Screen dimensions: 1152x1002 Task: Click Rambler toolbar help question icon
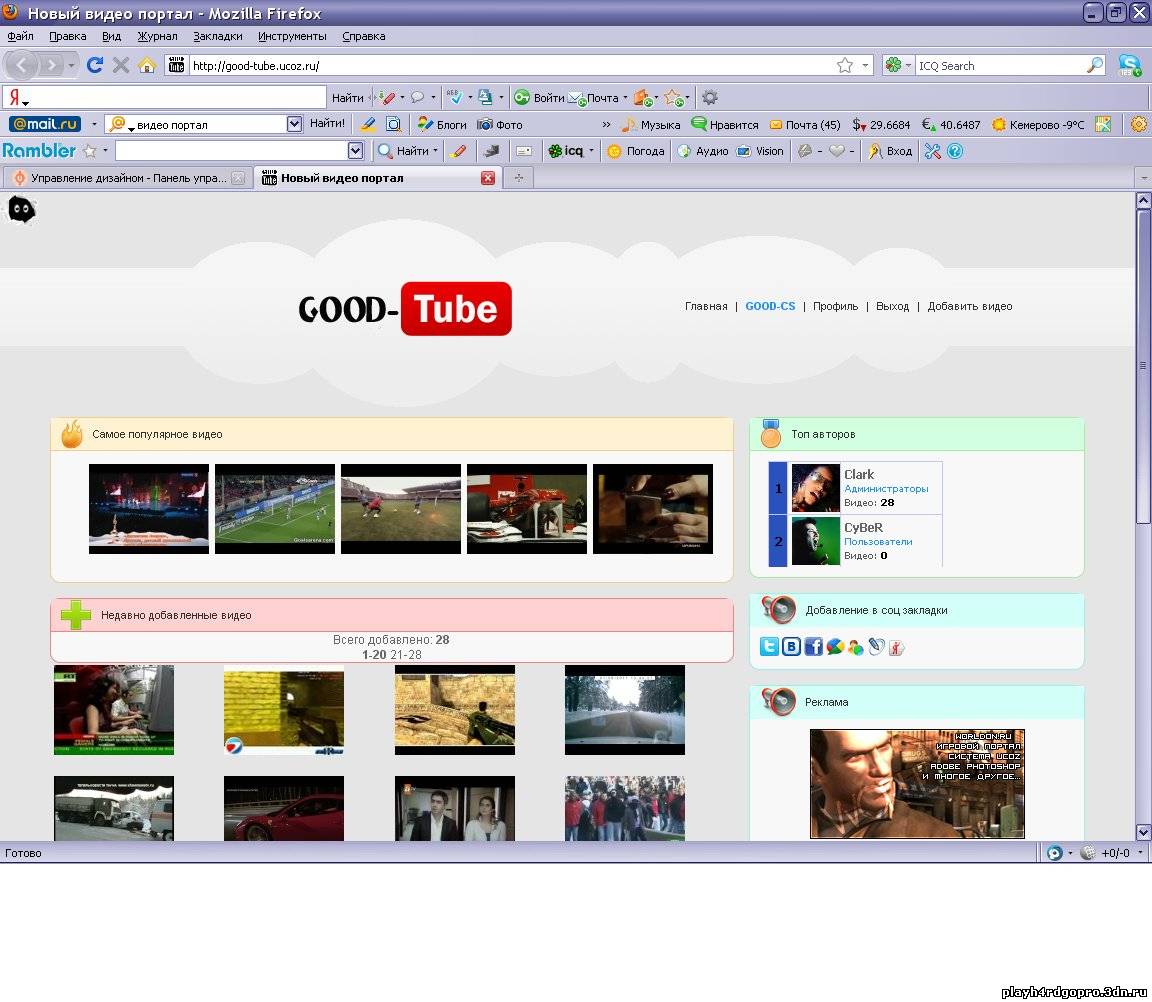(954, 151)
